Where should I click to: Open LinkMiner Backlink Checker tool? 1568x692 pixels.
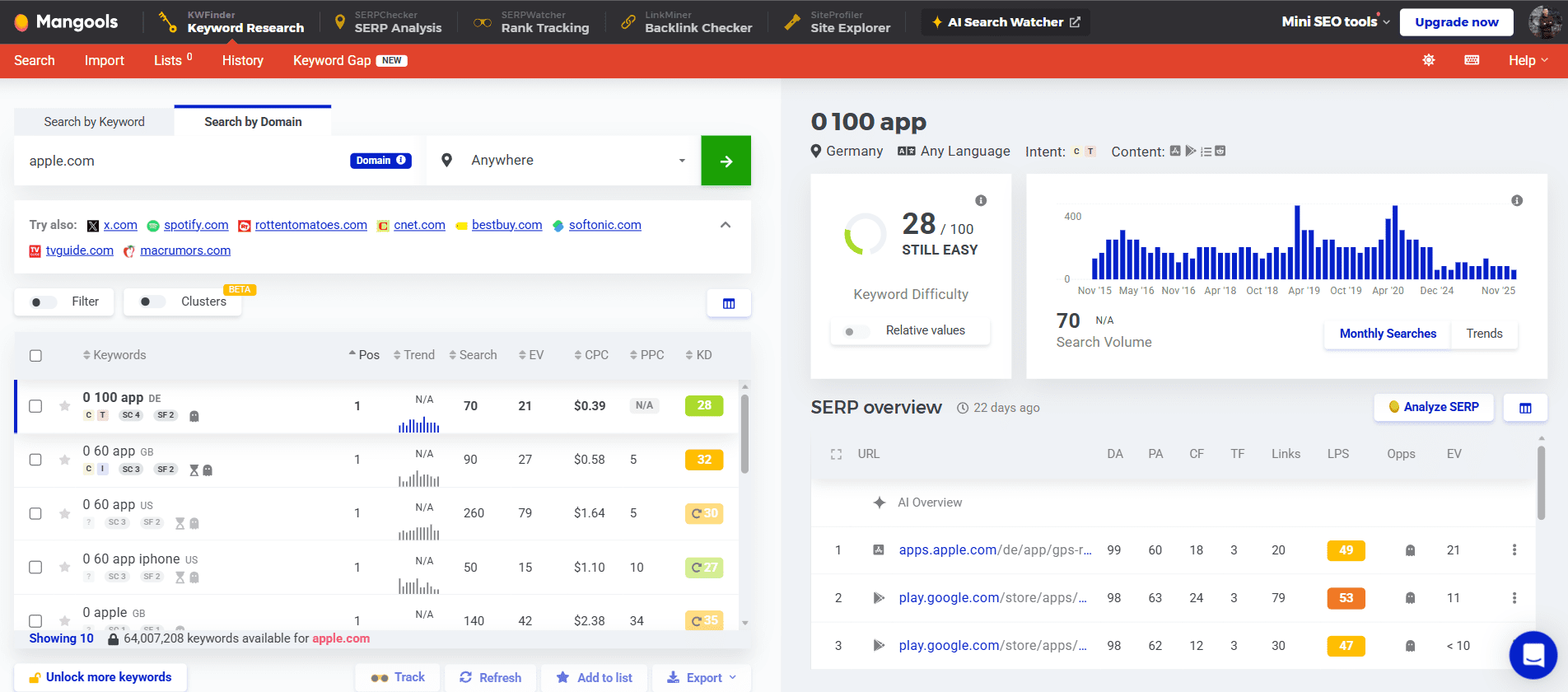click(687, 22)
